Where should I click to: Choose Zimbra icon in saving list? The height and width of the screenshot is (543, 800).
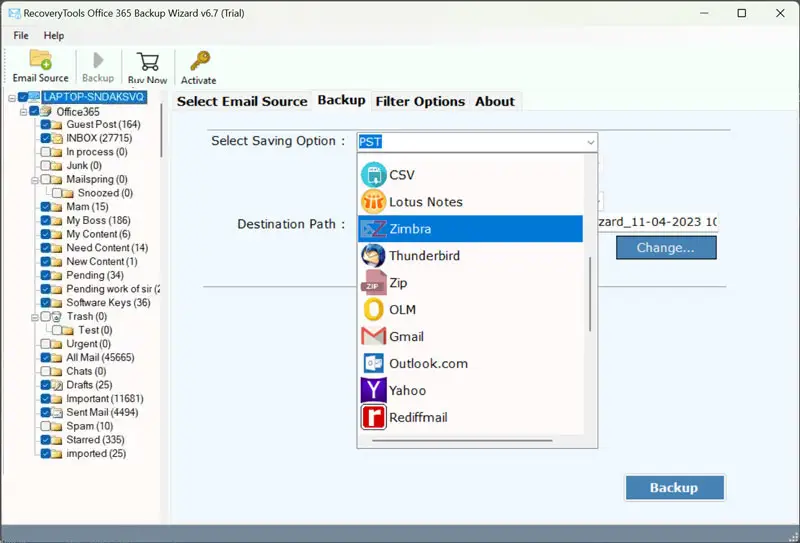[373, 229]
